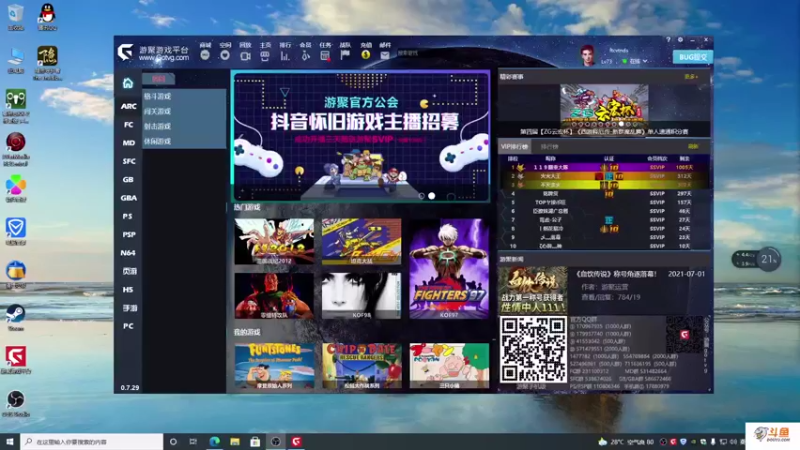Screen dimensions: 800x450
Task: Click 更多+ link in 精彩赛事 panel
Action: [691, 77]
